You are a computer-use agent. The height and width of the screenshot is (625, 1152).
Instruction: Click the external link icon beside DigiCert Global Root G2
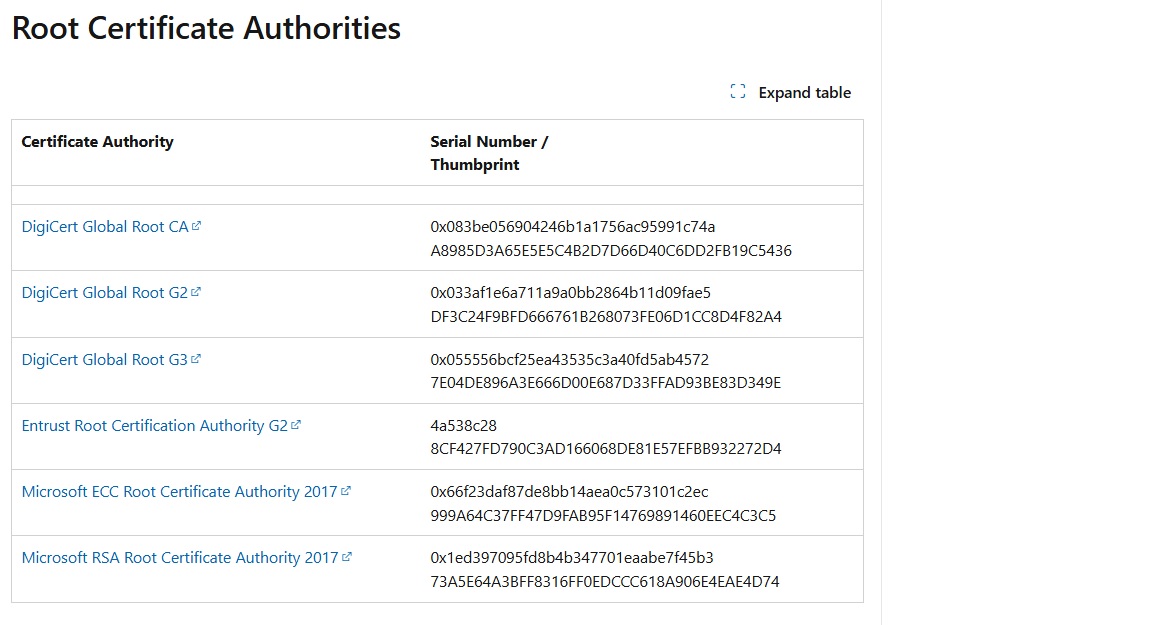pyautogui.click(x=197, y=292)
